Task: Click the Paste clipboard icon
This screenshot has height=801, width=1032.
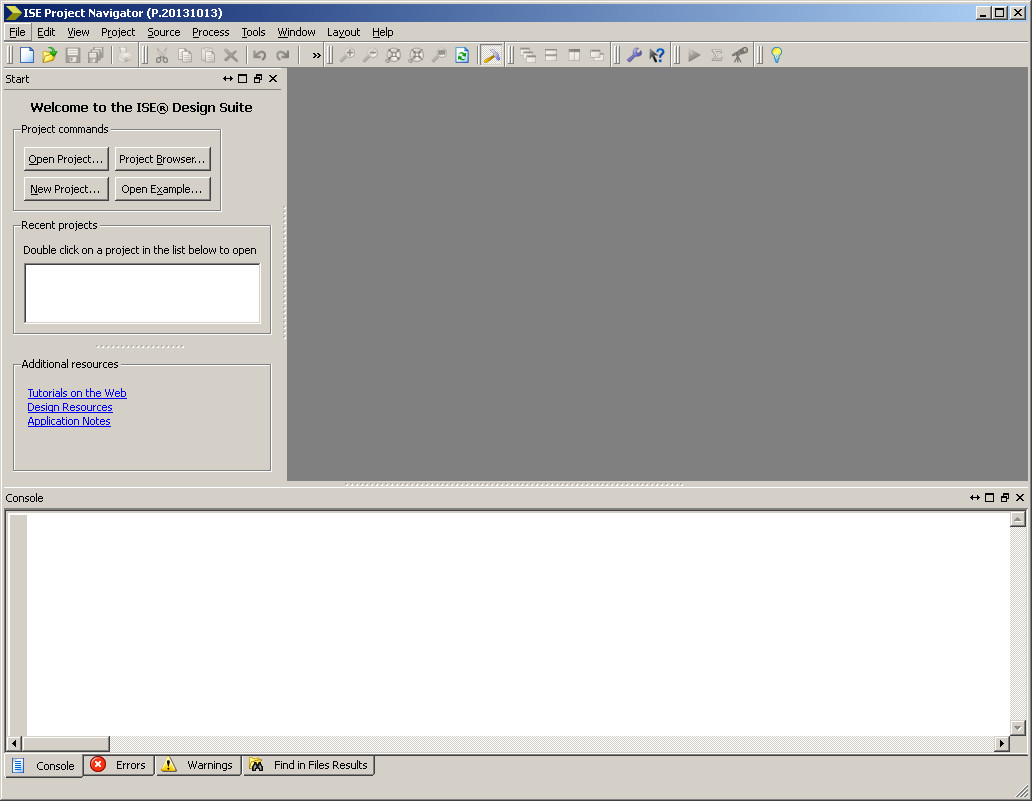Action: (208, 55)
